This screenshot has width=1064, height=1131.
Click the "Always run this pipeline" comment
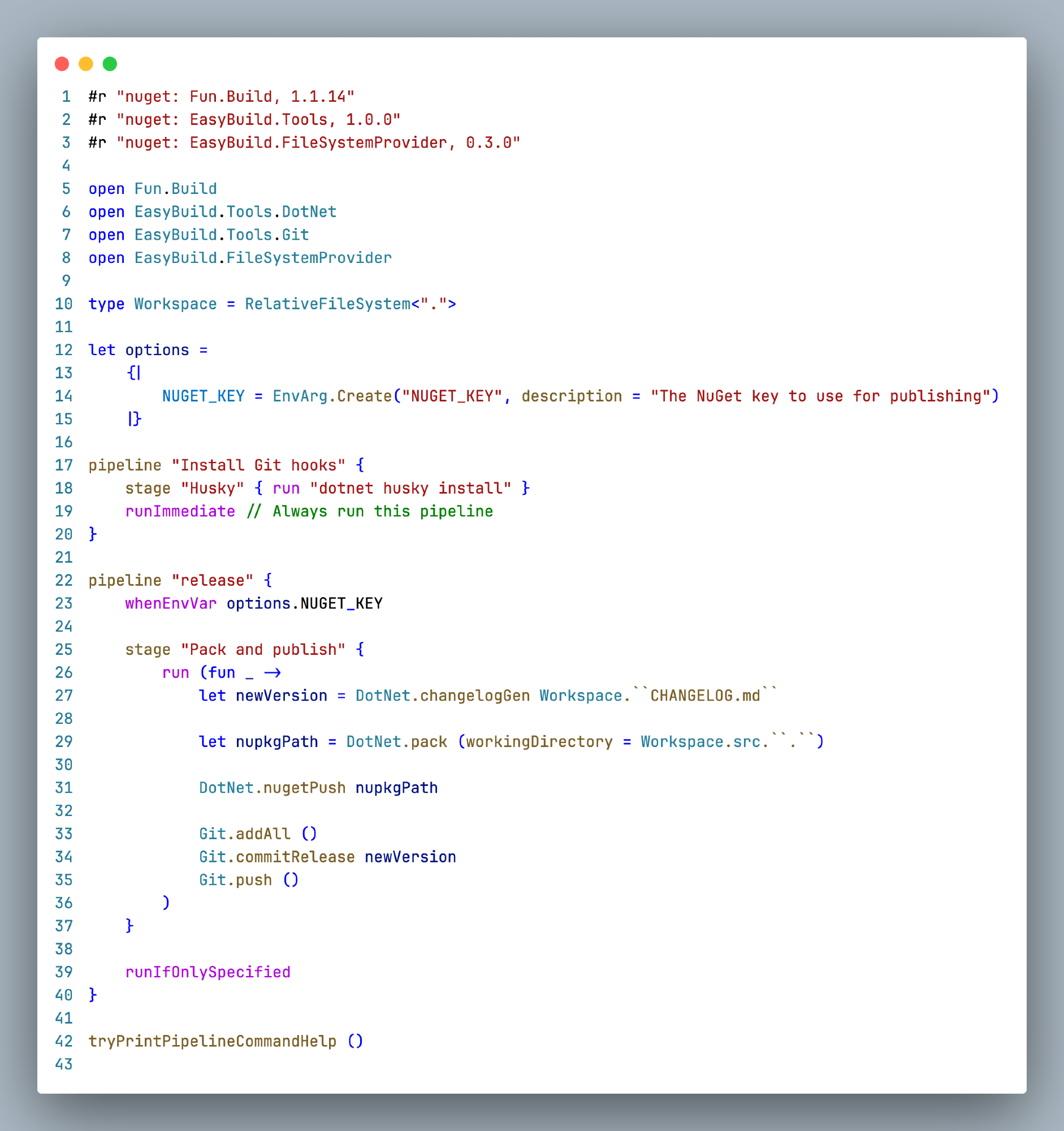[370, 511]
